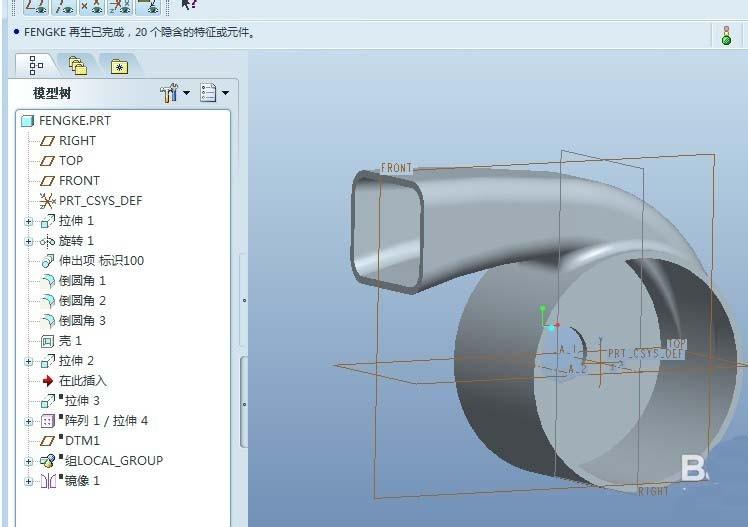
Task: Click the context help cursor icon
Action: 189,4
